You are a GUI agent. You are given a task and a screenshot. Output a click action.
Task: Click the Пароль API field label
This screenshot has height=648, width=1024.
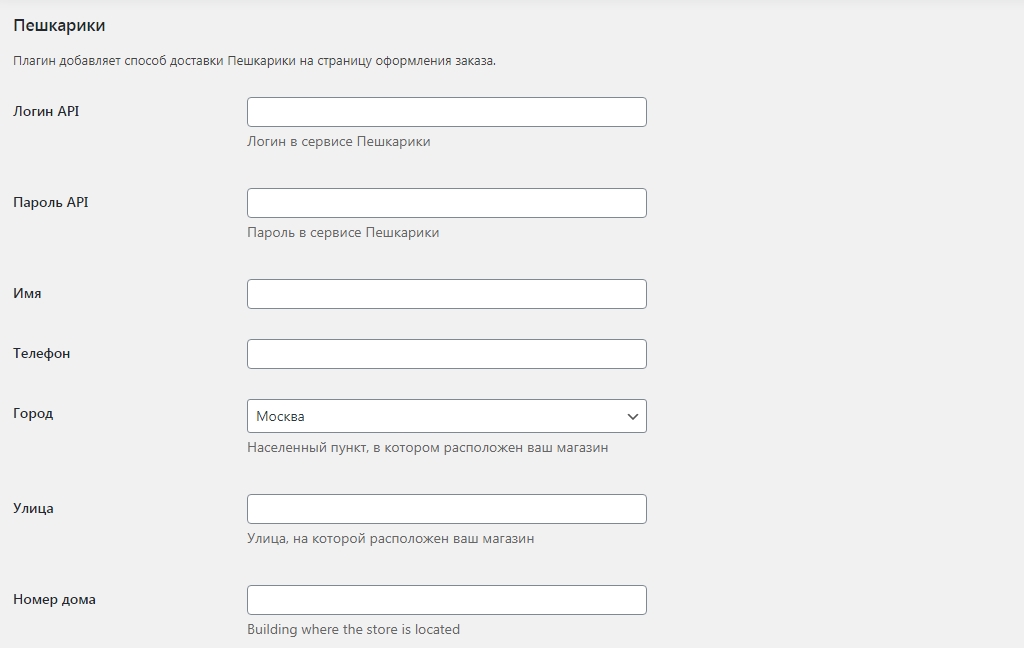tap(51, 202)
